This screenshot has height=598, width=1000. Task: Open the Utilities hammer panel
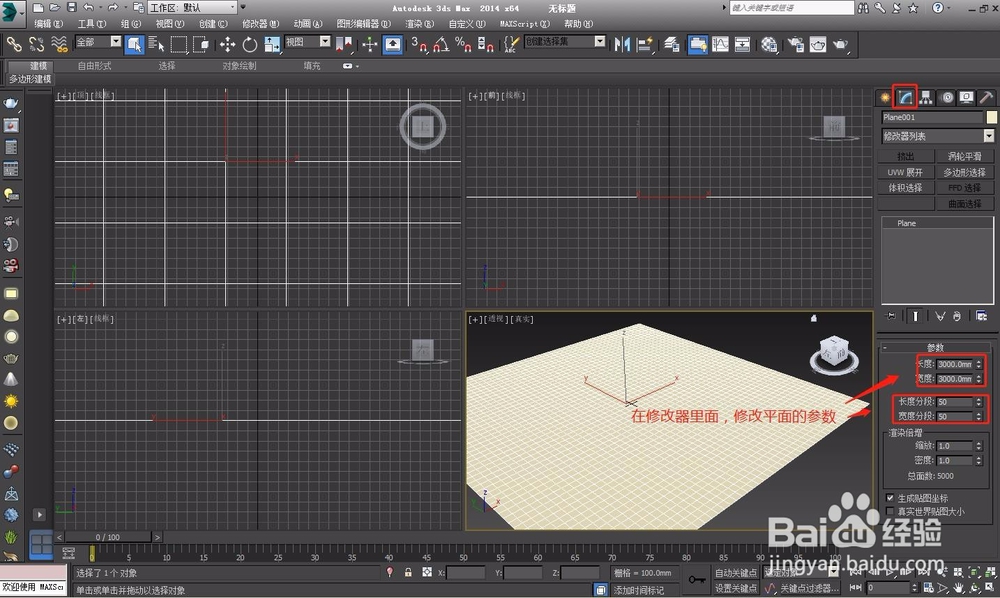click(x=986, y=98)
